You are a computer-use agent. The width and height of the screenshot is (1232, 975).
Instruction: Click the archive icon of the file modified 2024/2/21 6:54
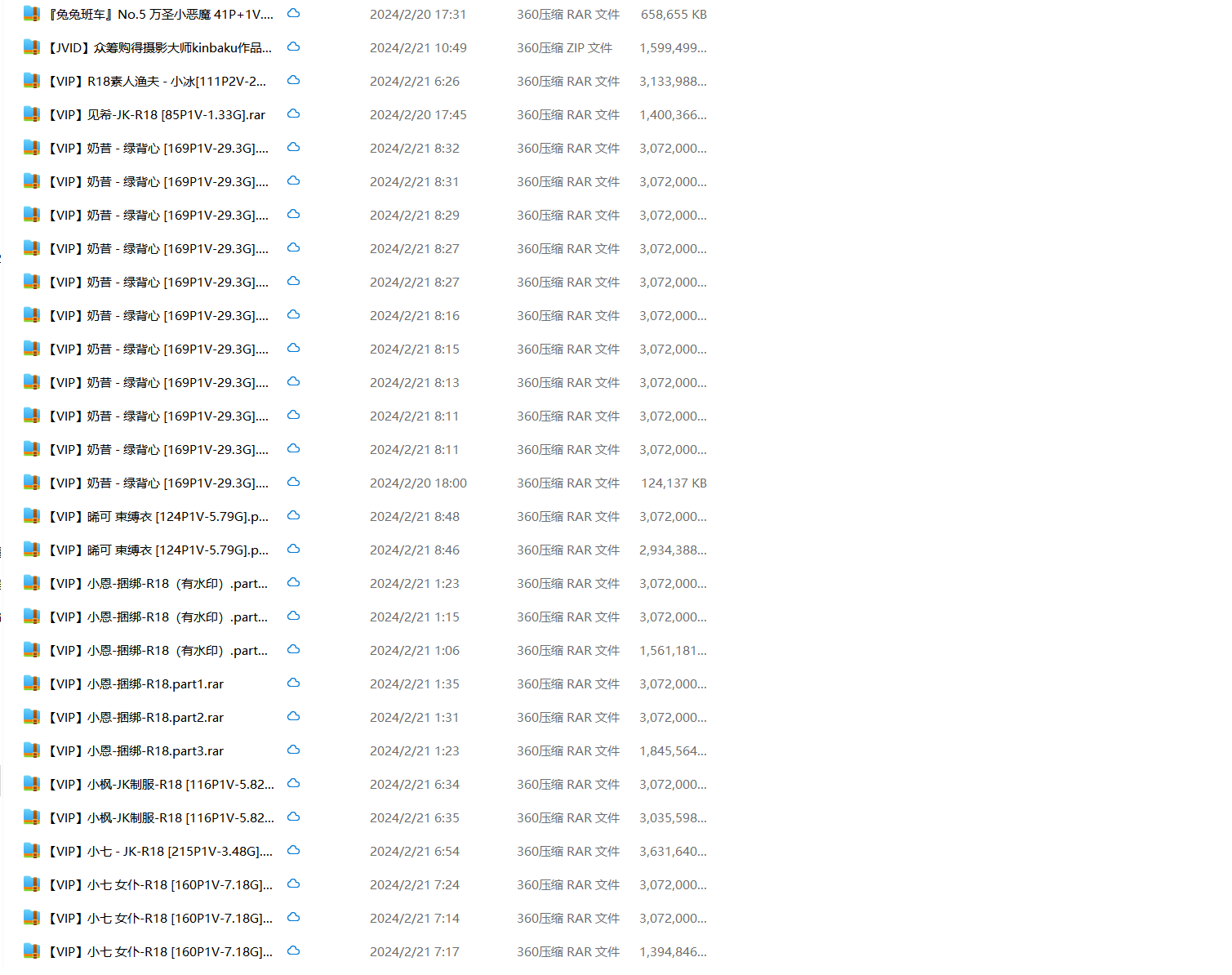(32, 851)
